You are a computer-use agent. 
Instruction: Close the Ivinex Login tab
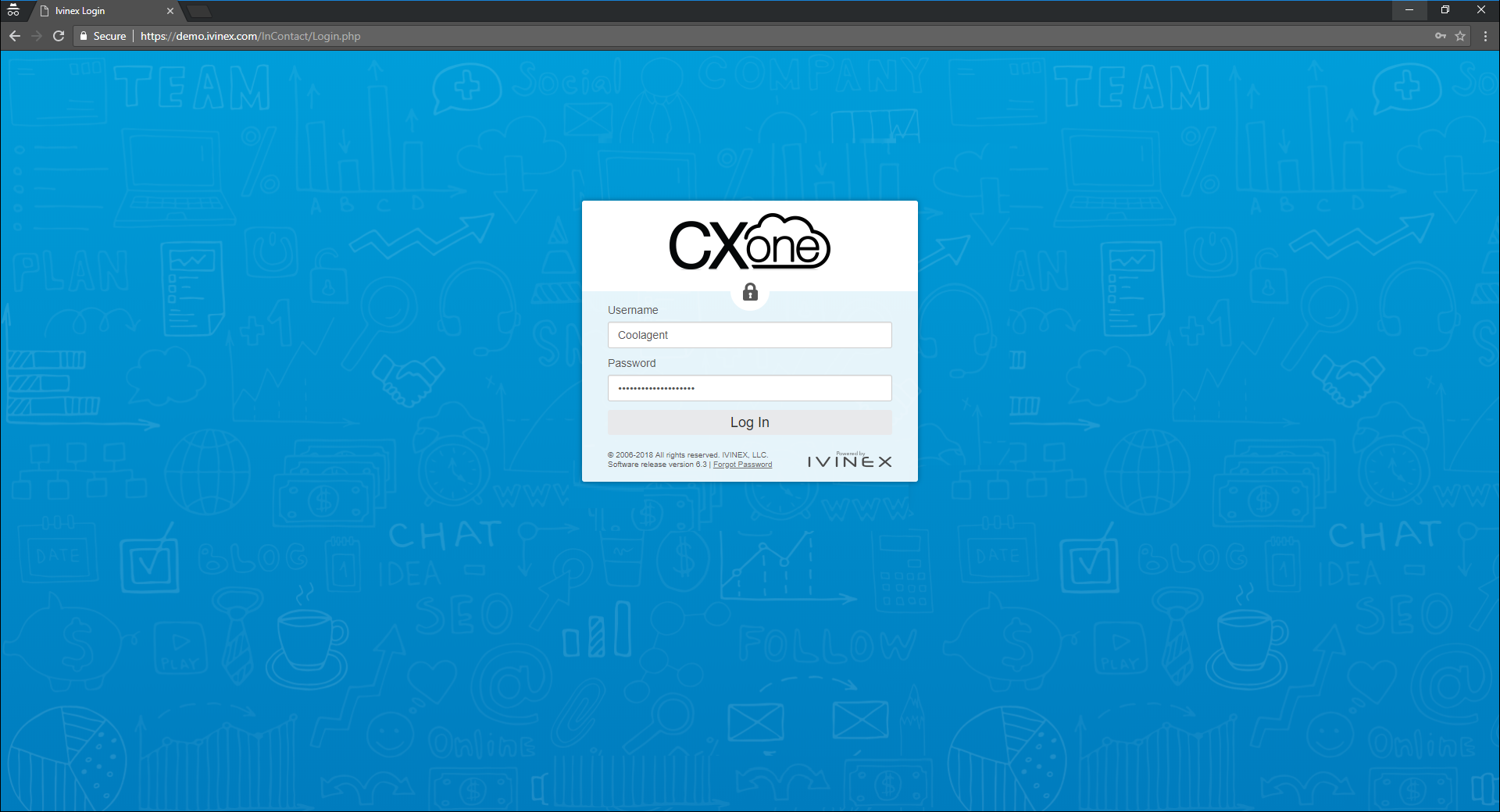click(170, 11)
